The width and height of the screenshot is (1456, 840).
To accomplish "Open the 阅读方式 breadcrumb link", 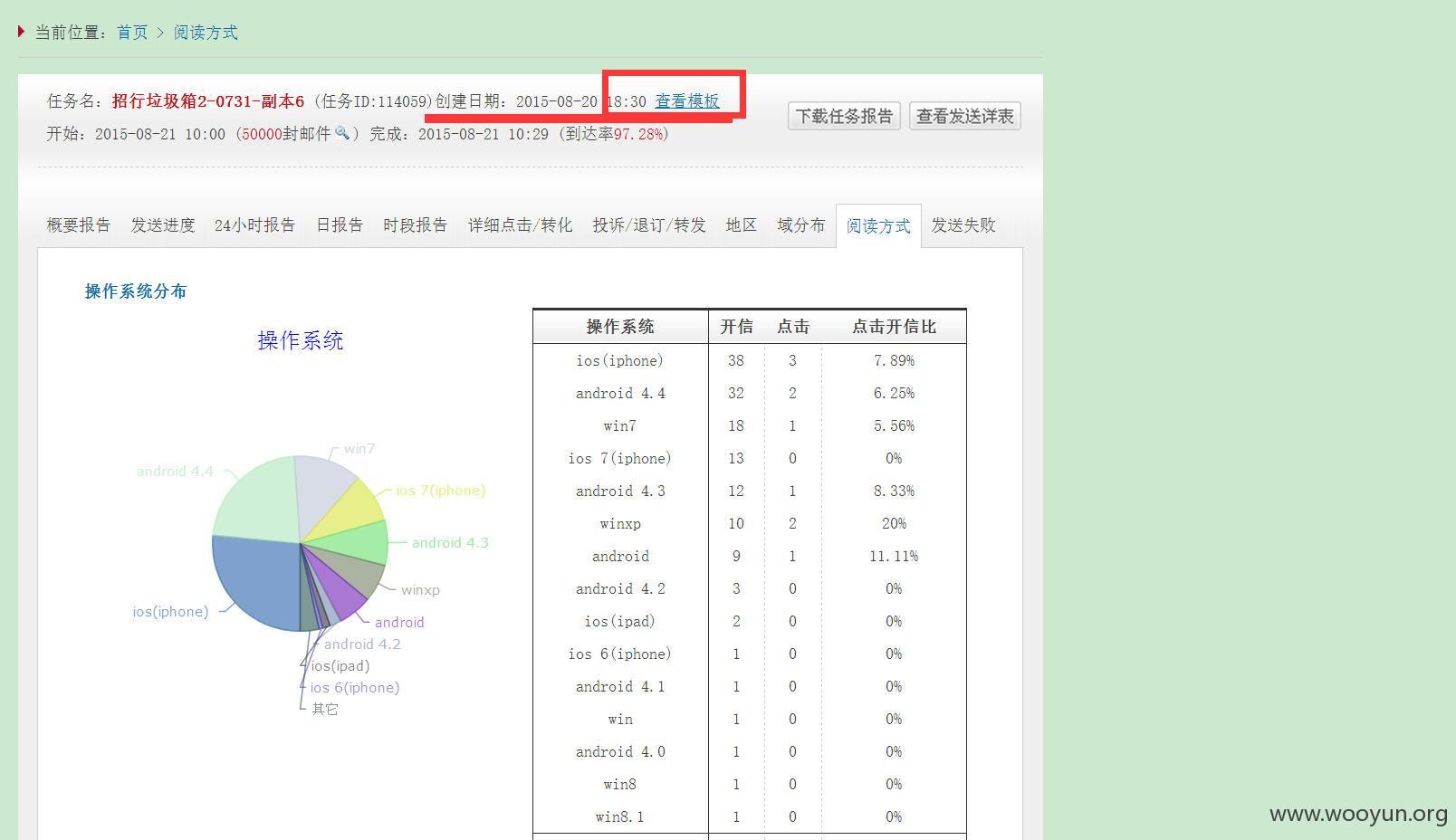I will [206, 33].
